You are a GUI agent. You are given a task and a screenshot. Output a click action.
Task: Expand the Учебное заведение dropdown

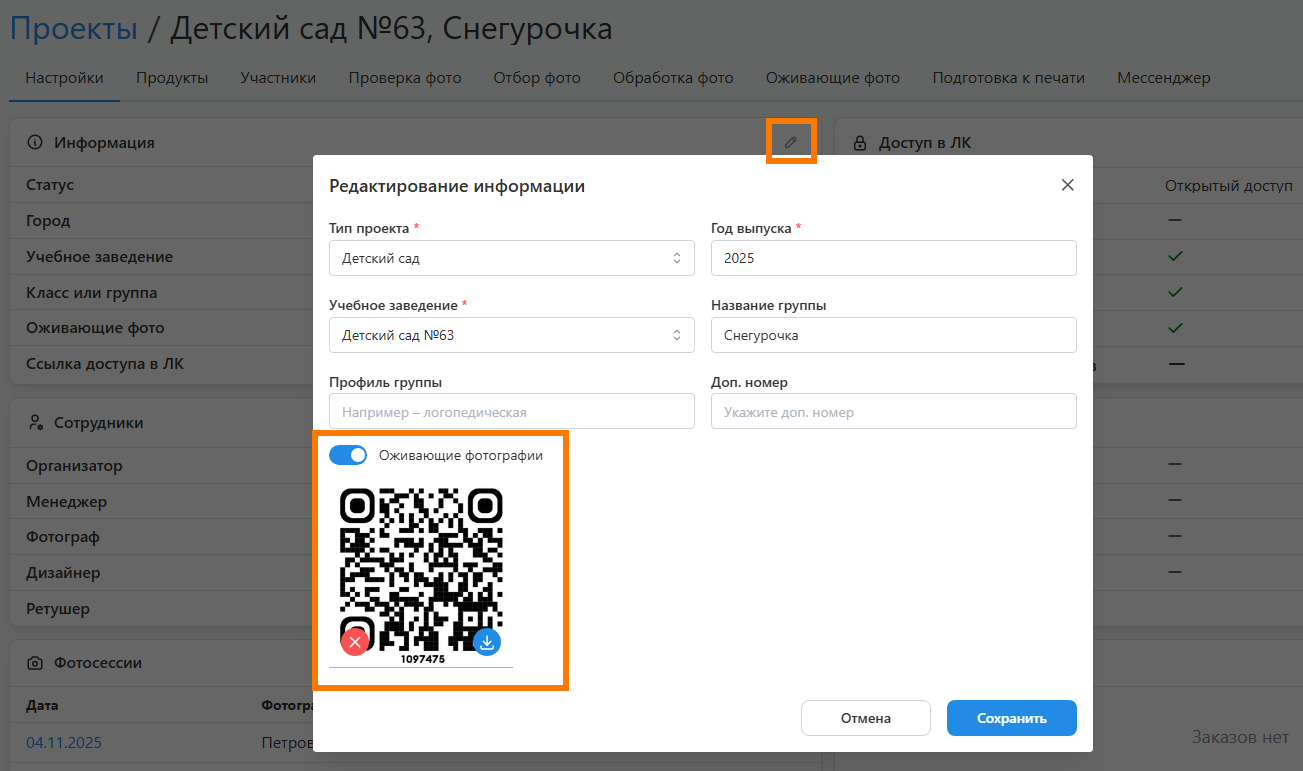511,335
